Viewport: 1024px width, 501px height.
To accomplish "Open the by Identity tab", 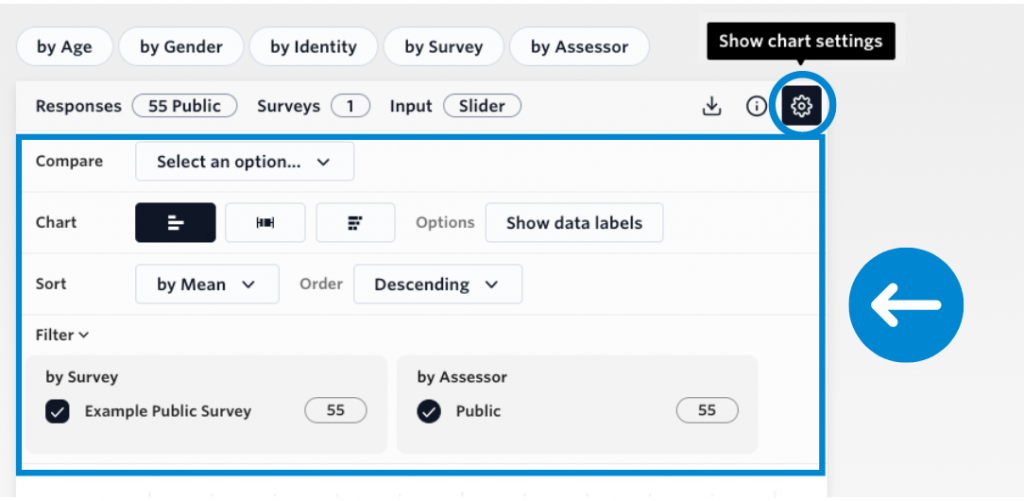I will [313, 47].
